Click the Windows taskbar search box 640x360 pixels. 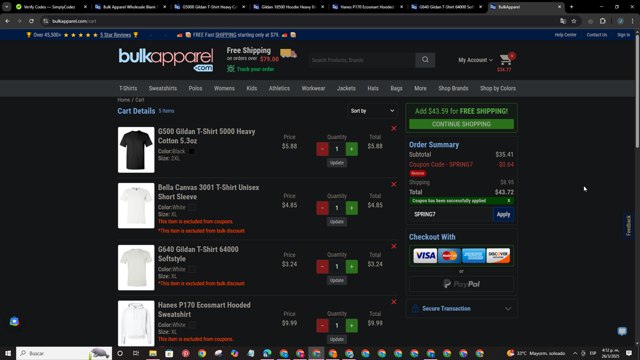pos(64,353)
